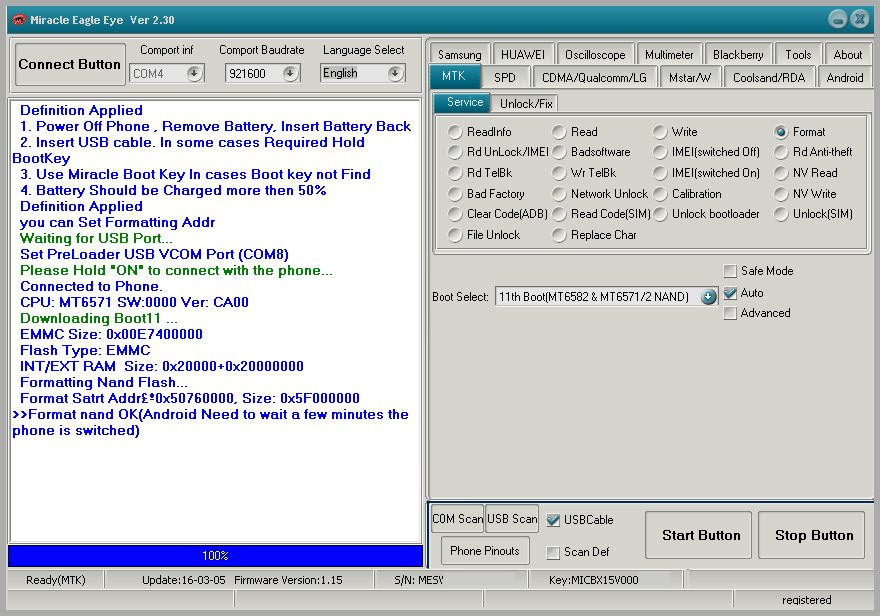The width and height of the screenshot is (880, 616).
Task: Open the Tools tab
Action: (x=798, y=55)
